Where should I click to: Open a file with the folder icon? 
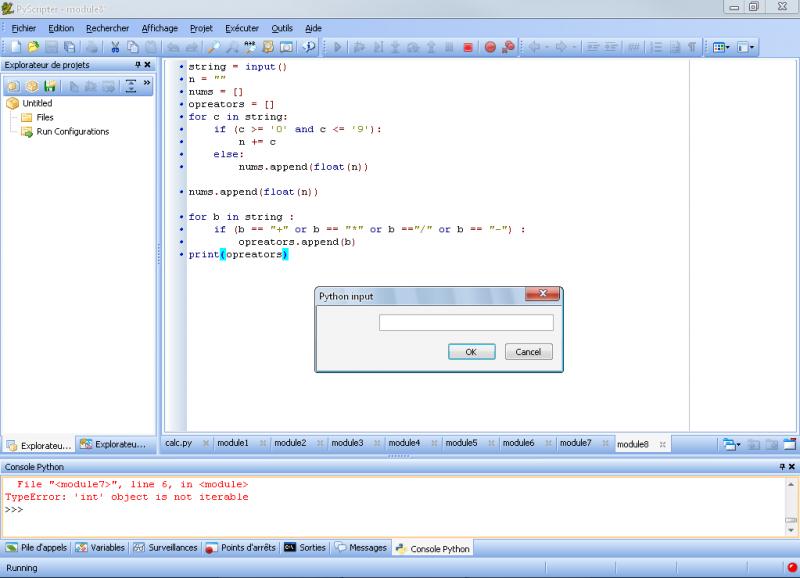pyautogui.click(x=33, y=47)
